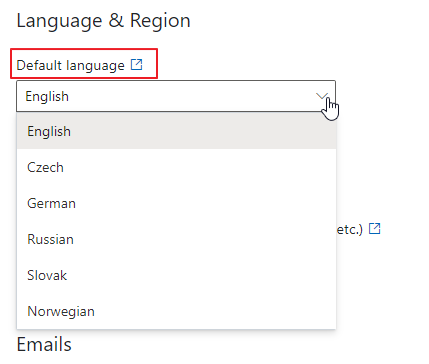429x364 pixels.
Task: Click blank area of the German row
Action: [x=205, y=203]
